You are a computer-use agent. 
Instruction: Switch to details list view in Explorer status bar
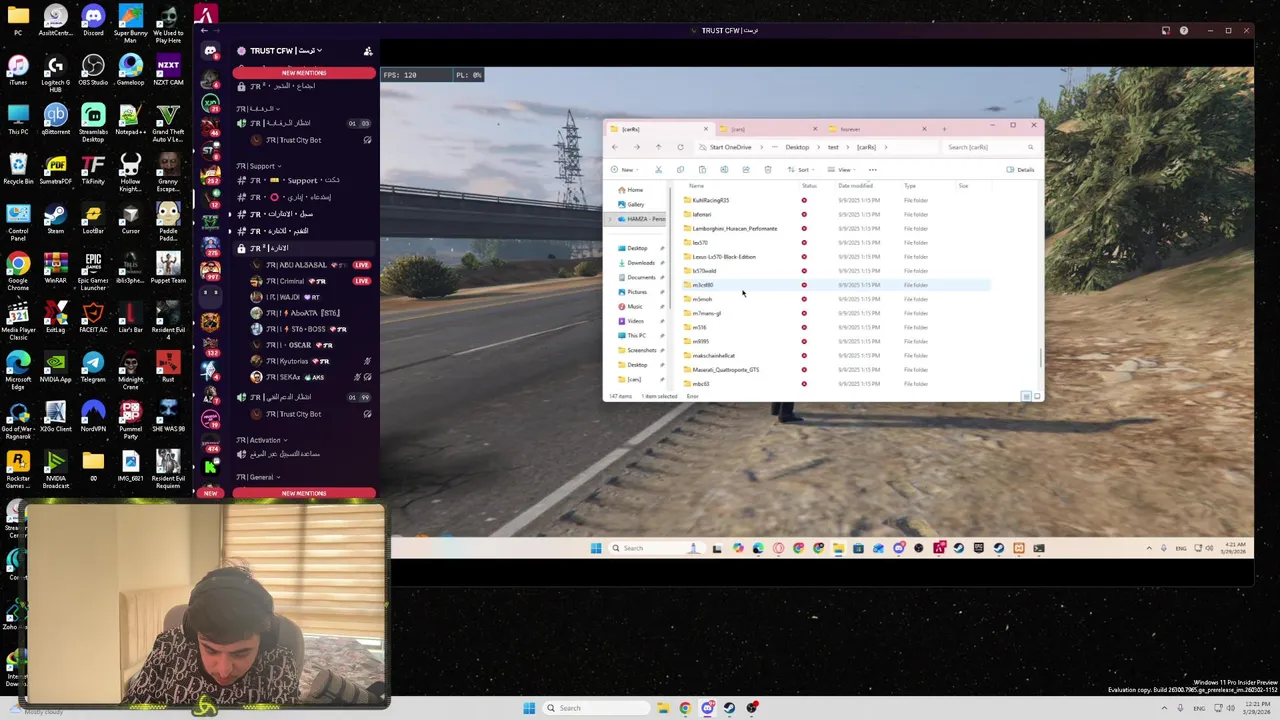(x=1026, y=397)
